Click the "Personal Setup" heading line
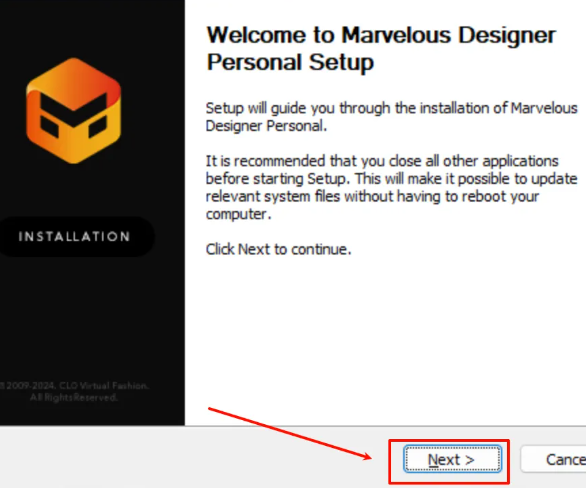586x488 pixels. click(x=290, y=62)
